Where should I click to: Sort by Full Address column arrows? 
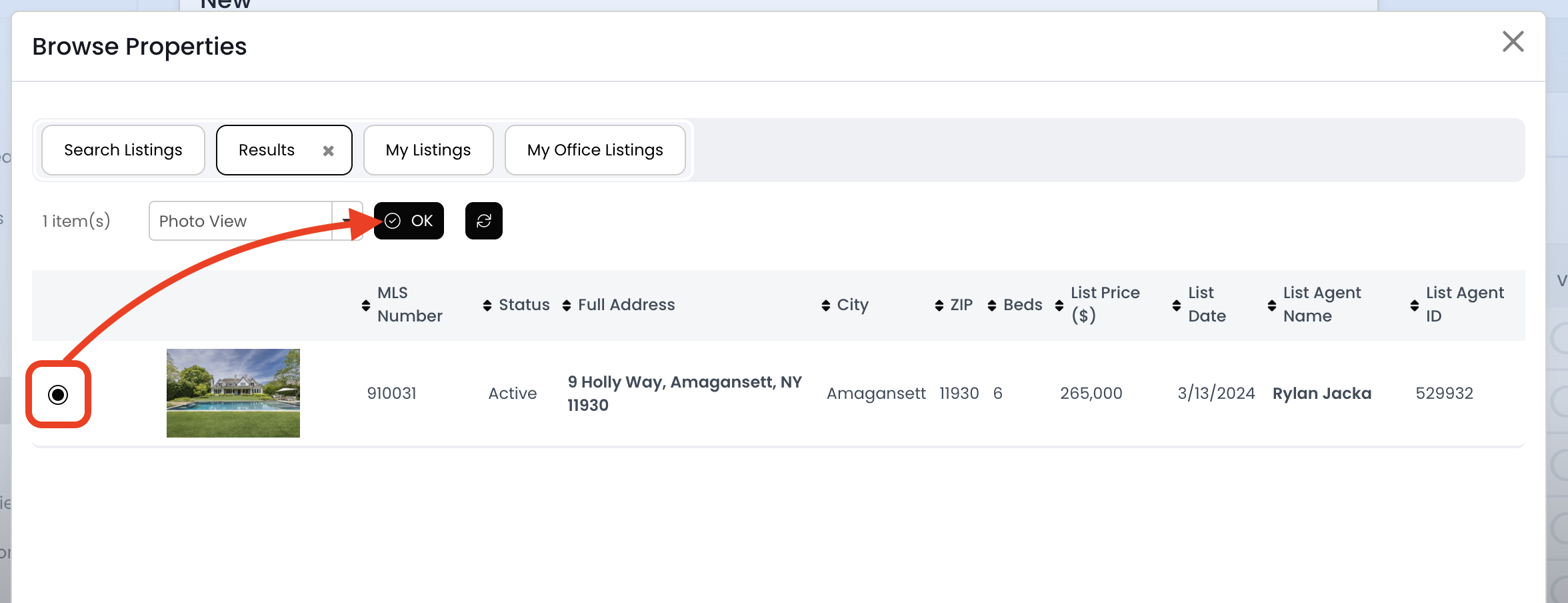[x=567, y=305]
